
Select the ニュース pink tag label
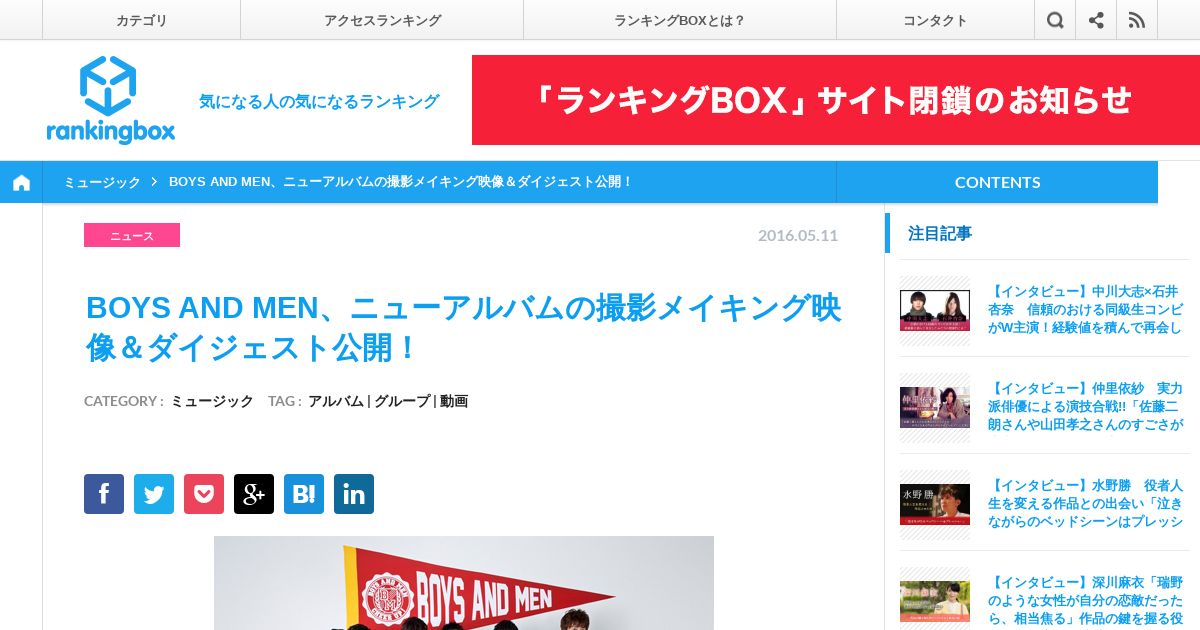(132, 235)
